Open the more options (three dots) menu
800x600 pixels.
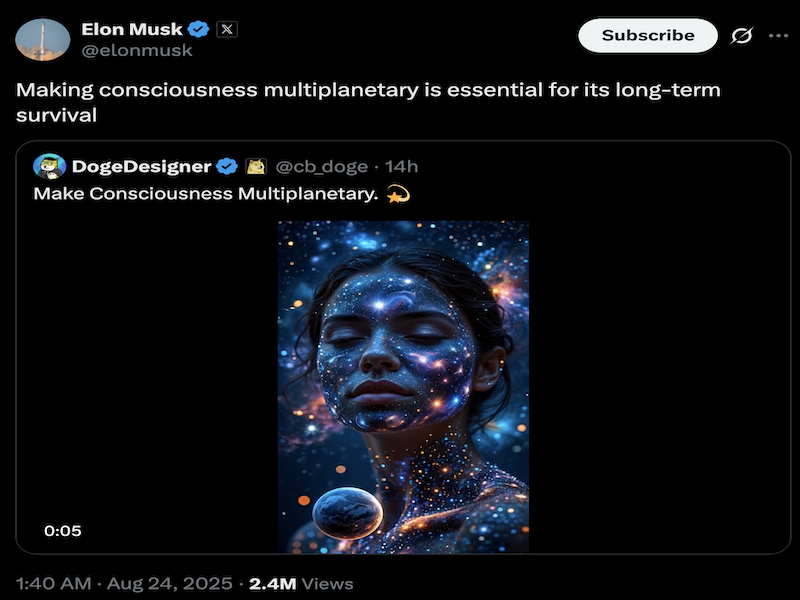(x=779, y=35)
